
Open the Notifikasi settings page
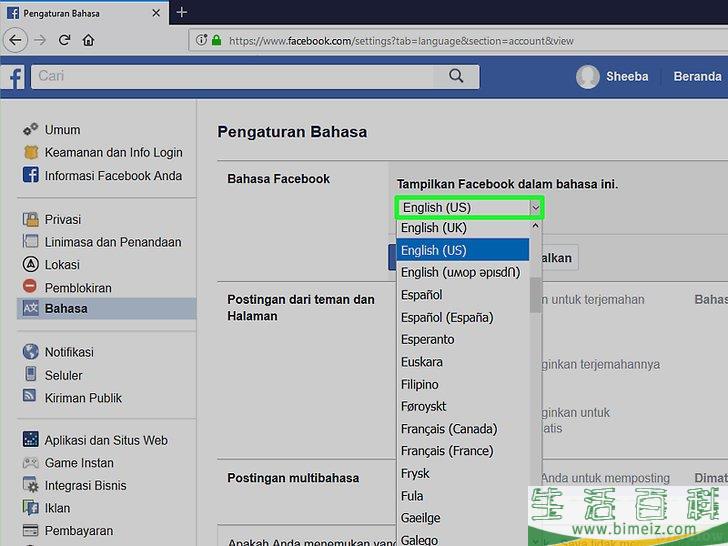click(69, 352)
